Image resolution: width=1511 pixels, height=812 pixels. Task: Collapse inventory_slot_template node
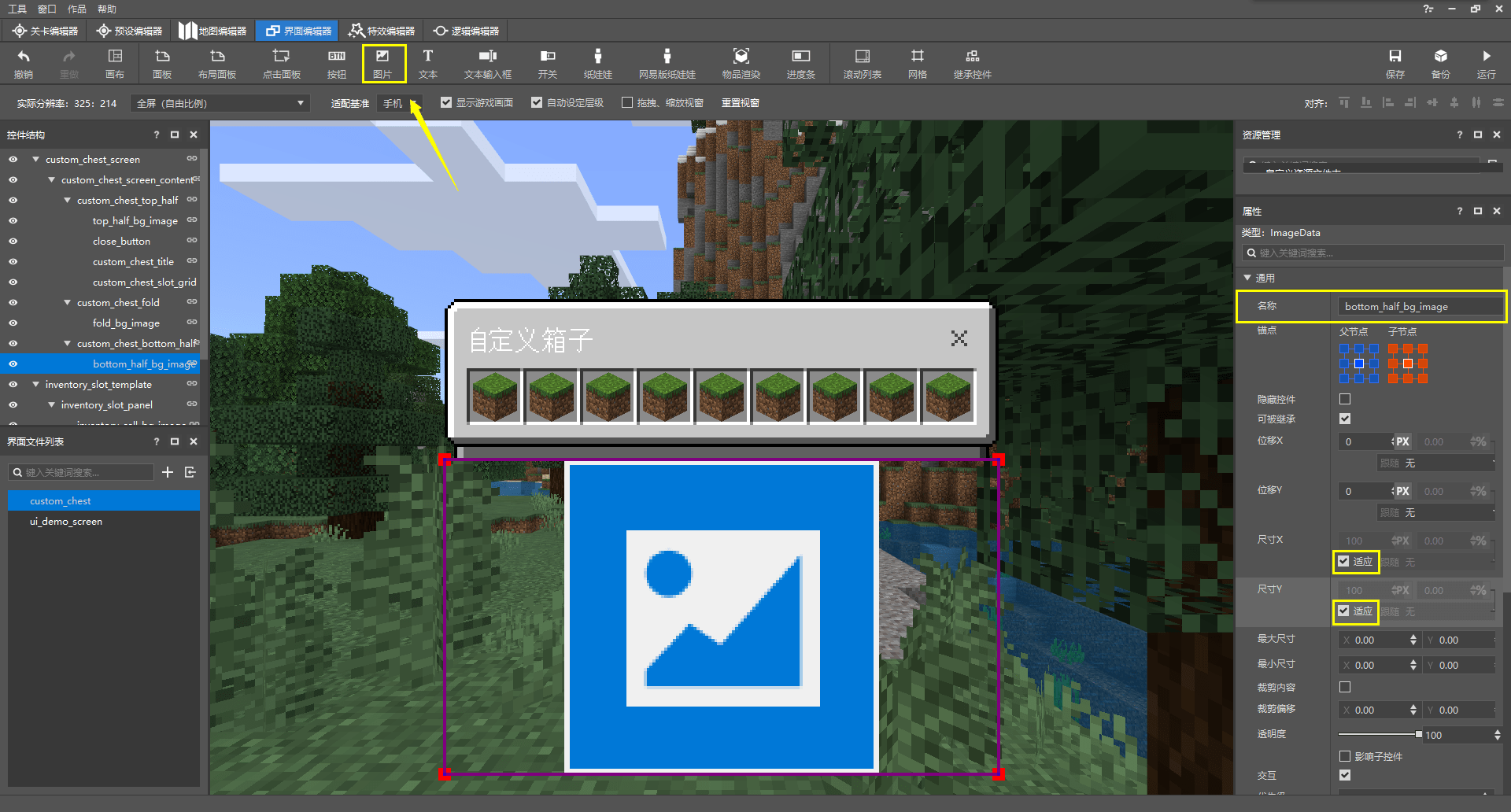tap(35, 384)
